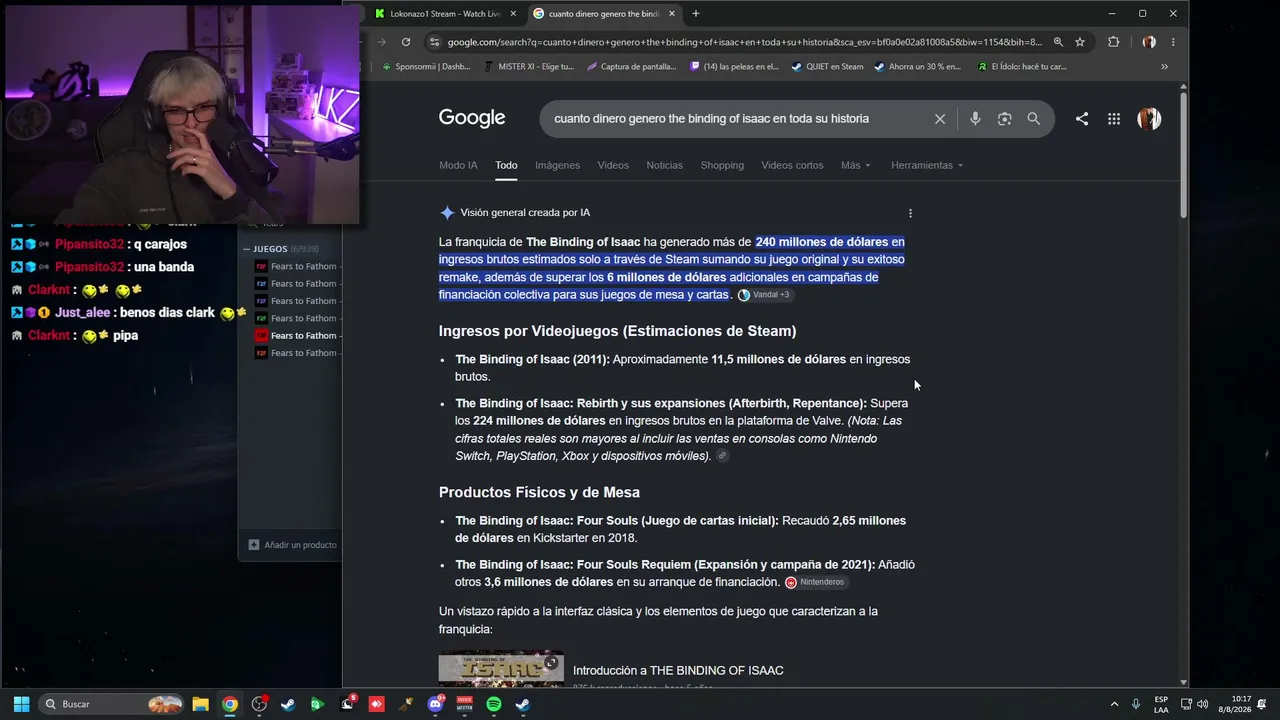Expand the Más search filter dropdown

click(x=856, y=165)
